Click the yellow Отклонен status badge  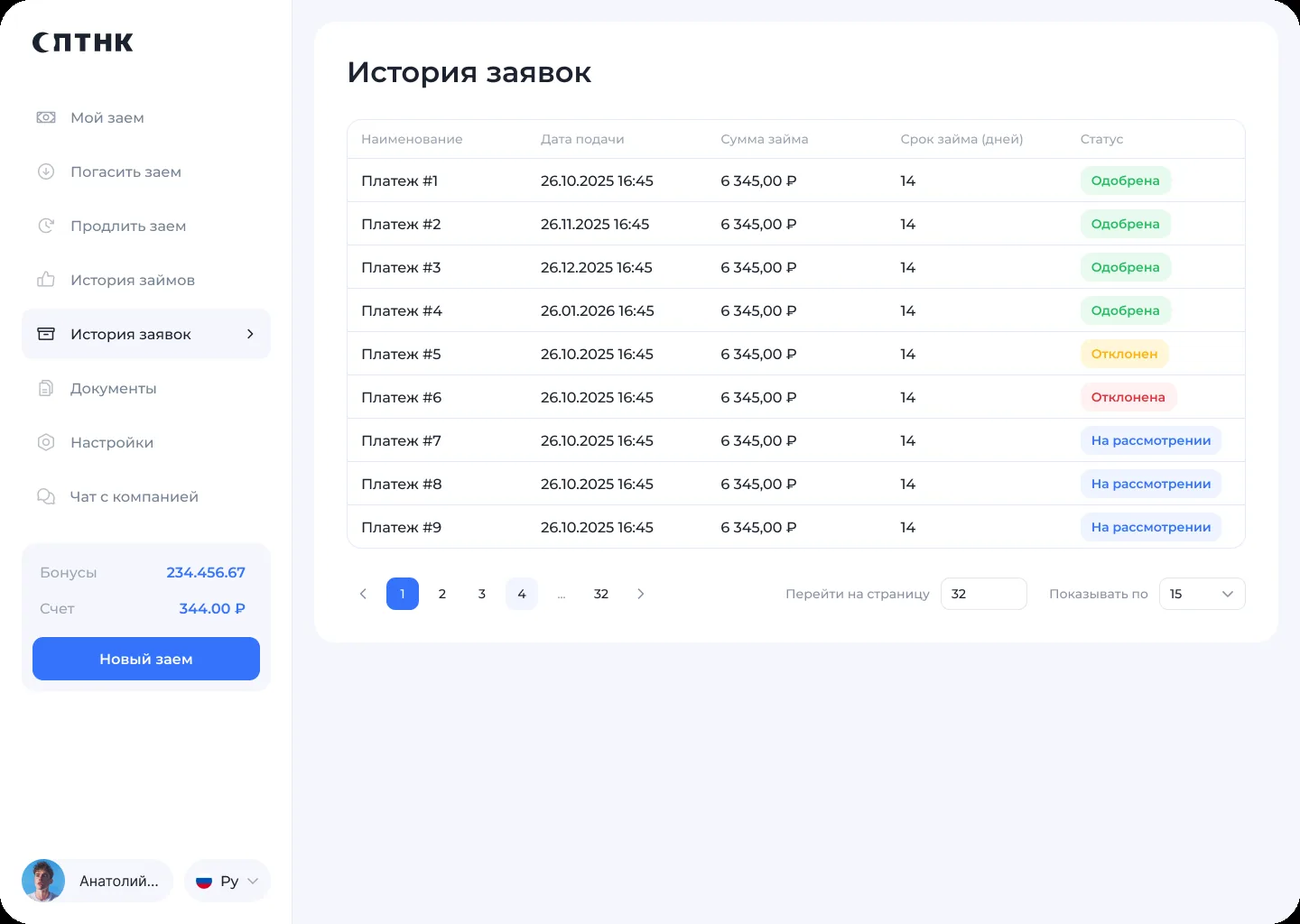1125,354
